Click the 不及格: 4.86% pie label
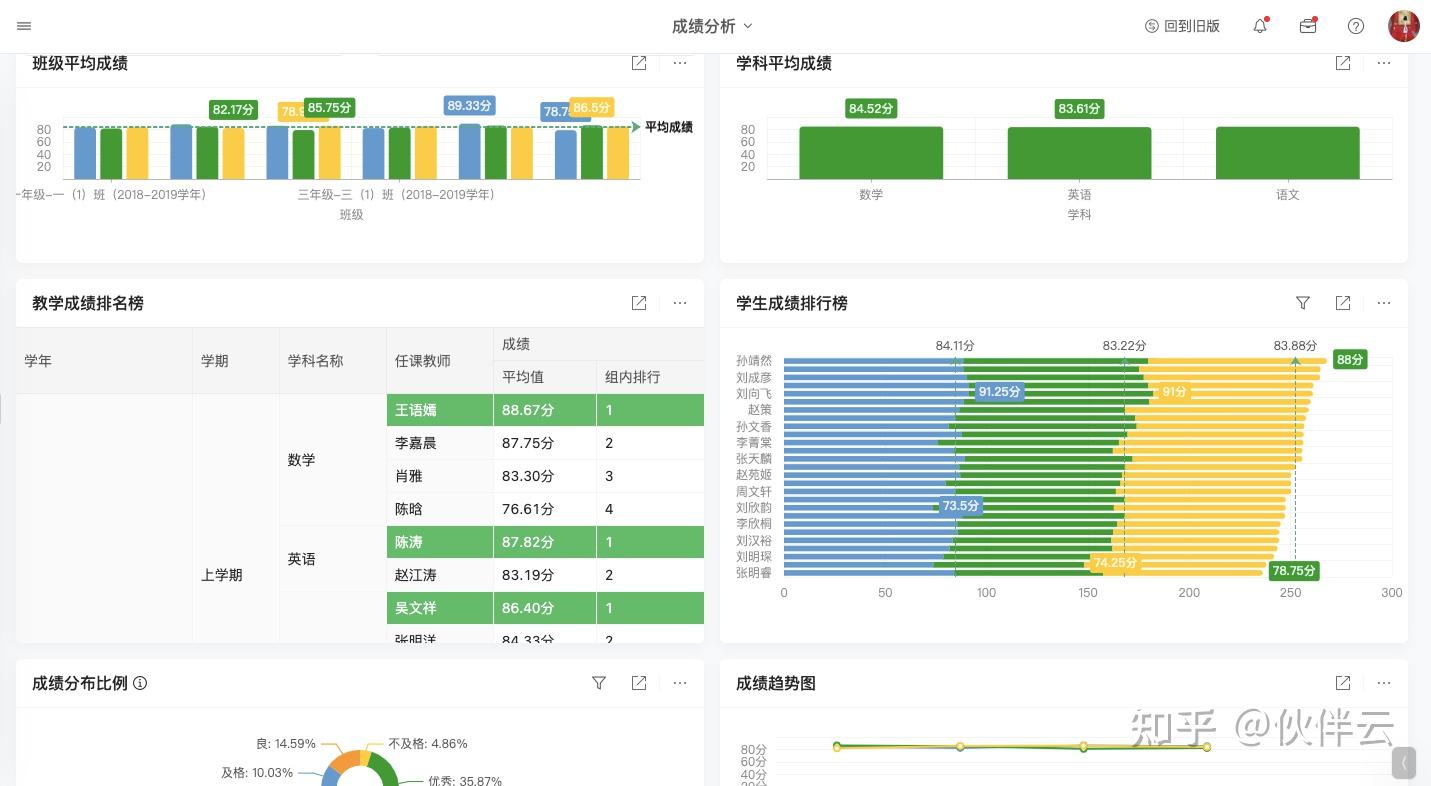This screenshot has width=1431, height=786. [428, 744]
